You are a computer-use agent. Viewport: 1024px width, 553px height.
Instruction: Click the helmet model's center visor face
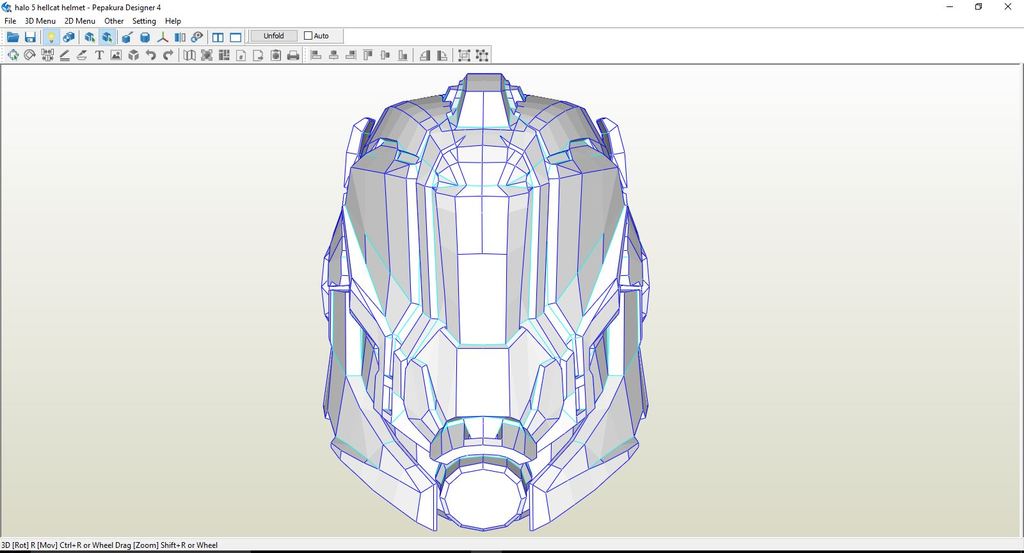(x=483, y=300)
